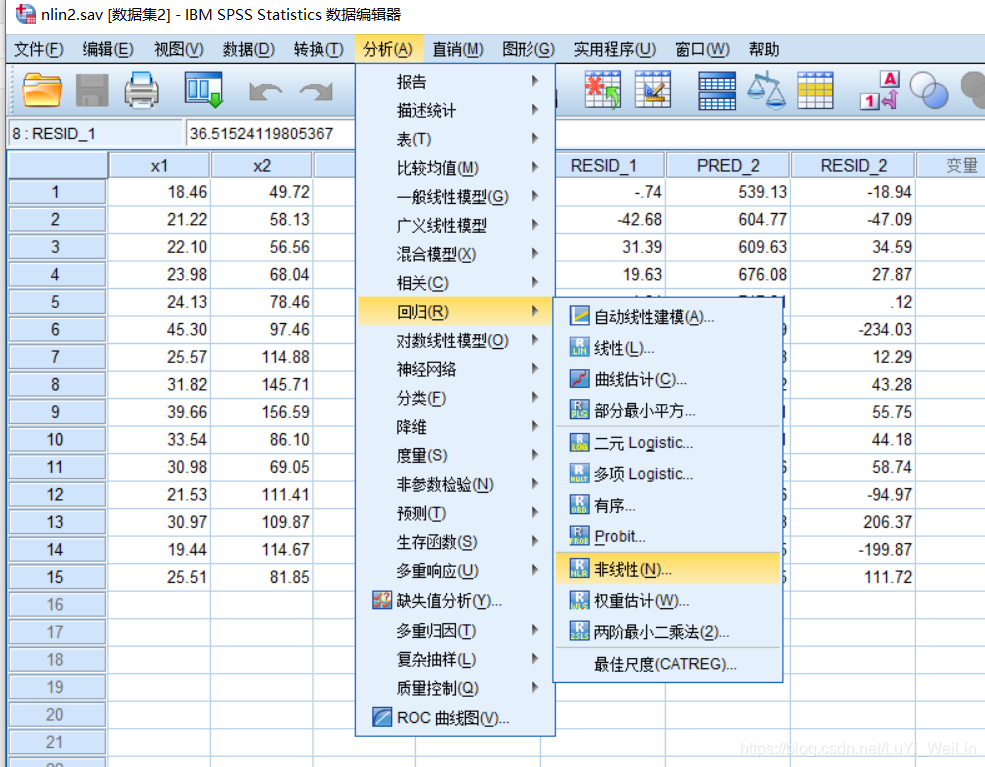Click the RESID_1 cell with value -42.68
Viewport: 985px width, 767px height.
pos(610,219)
